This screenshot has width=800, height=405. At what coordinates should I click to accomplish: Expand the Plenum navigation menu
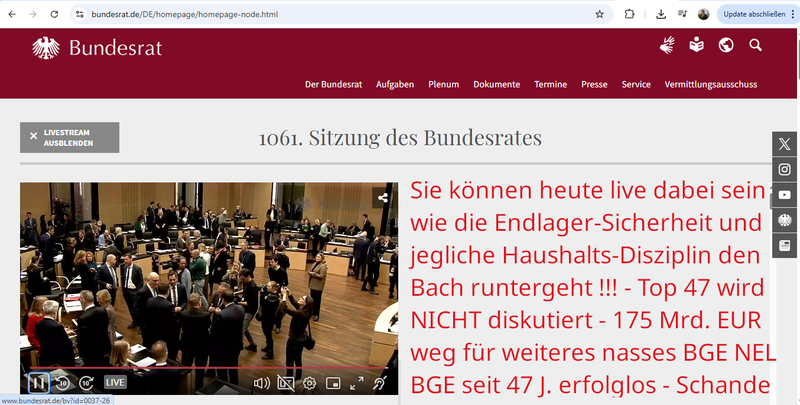443,84
